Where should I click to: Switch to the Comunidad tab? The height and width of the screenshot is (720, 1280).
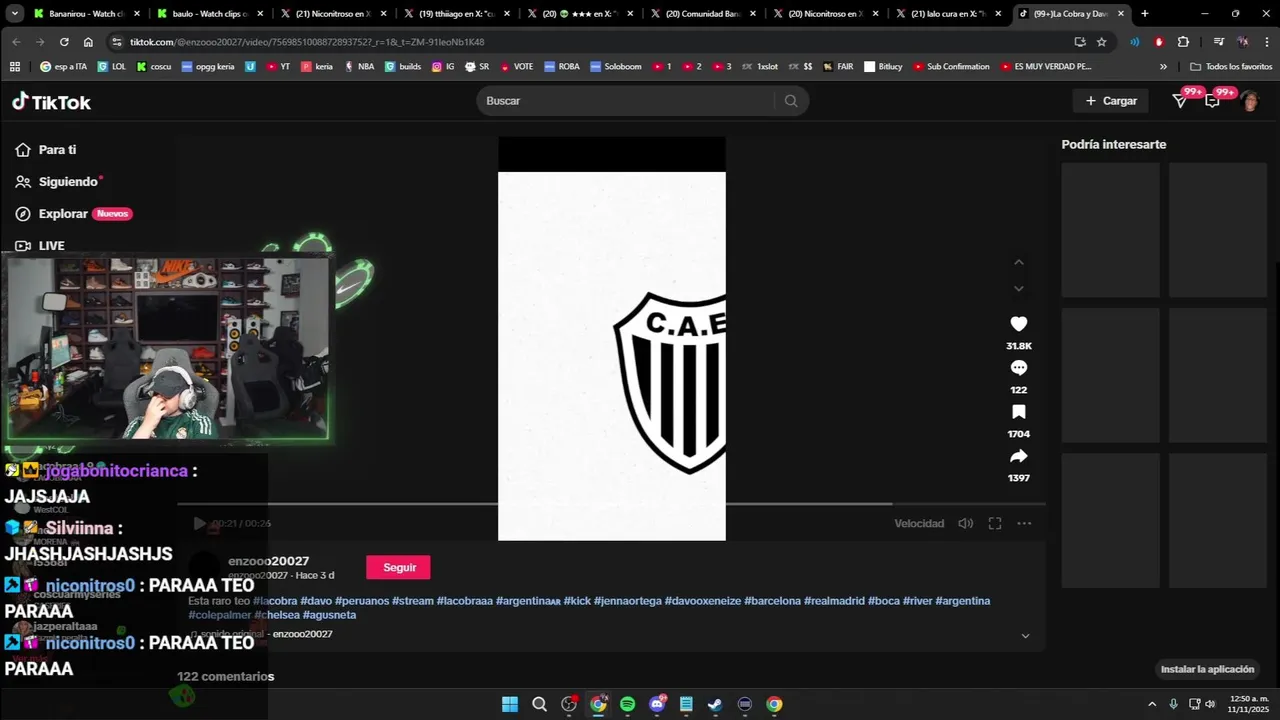coord(701,14)
